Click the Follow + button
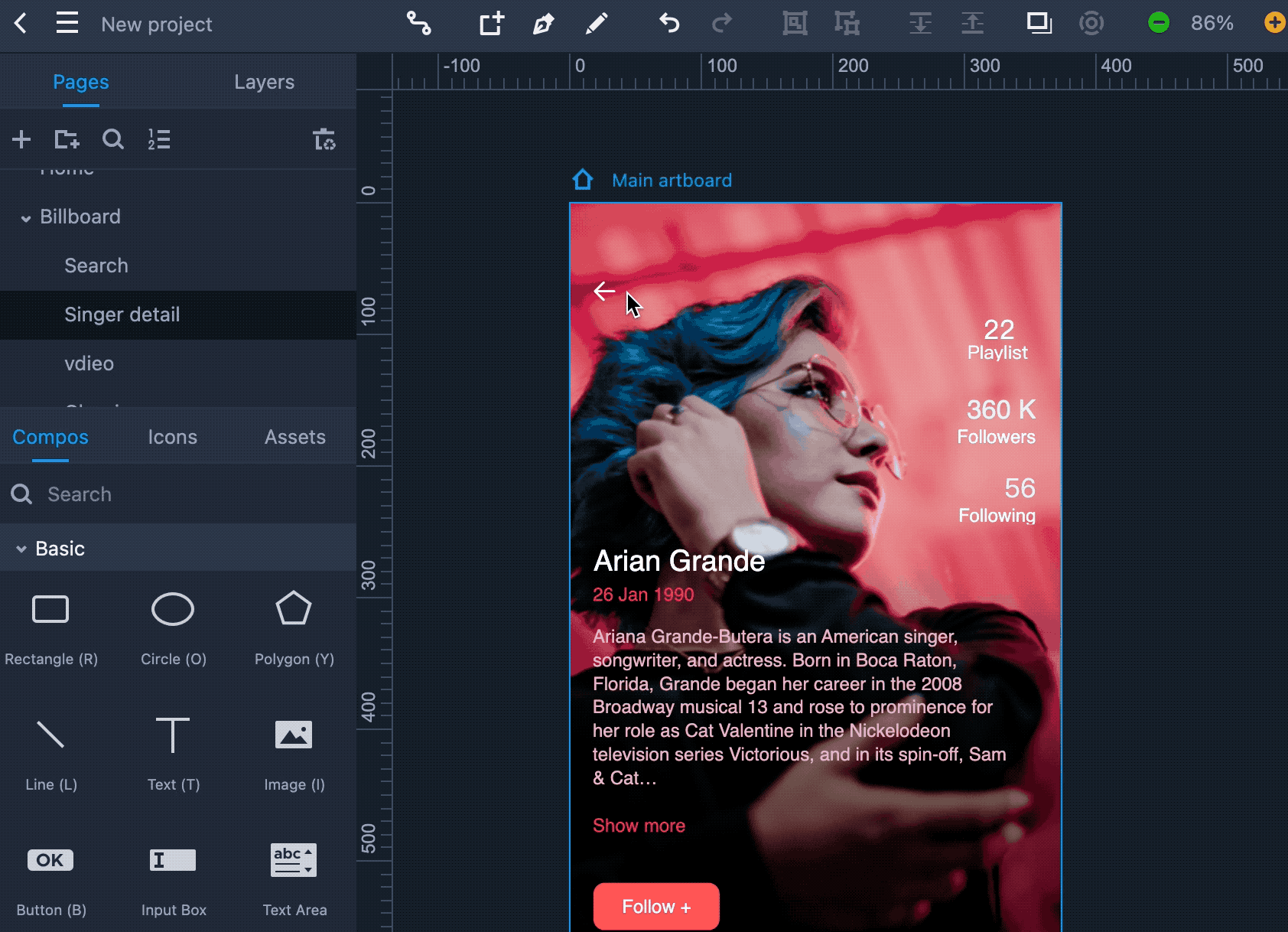Image resolution: width=1288 pixels, height=932 pixels. click(656, 907)
